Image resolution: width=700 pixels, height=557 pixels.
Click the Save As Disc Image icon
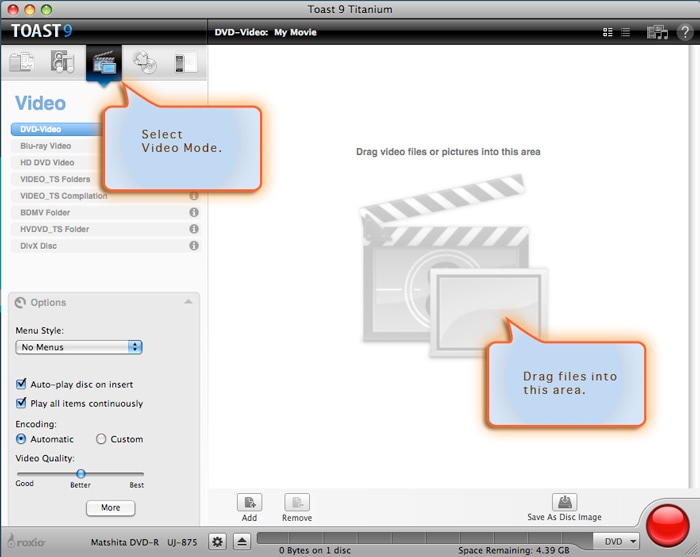tap(565, 502)
